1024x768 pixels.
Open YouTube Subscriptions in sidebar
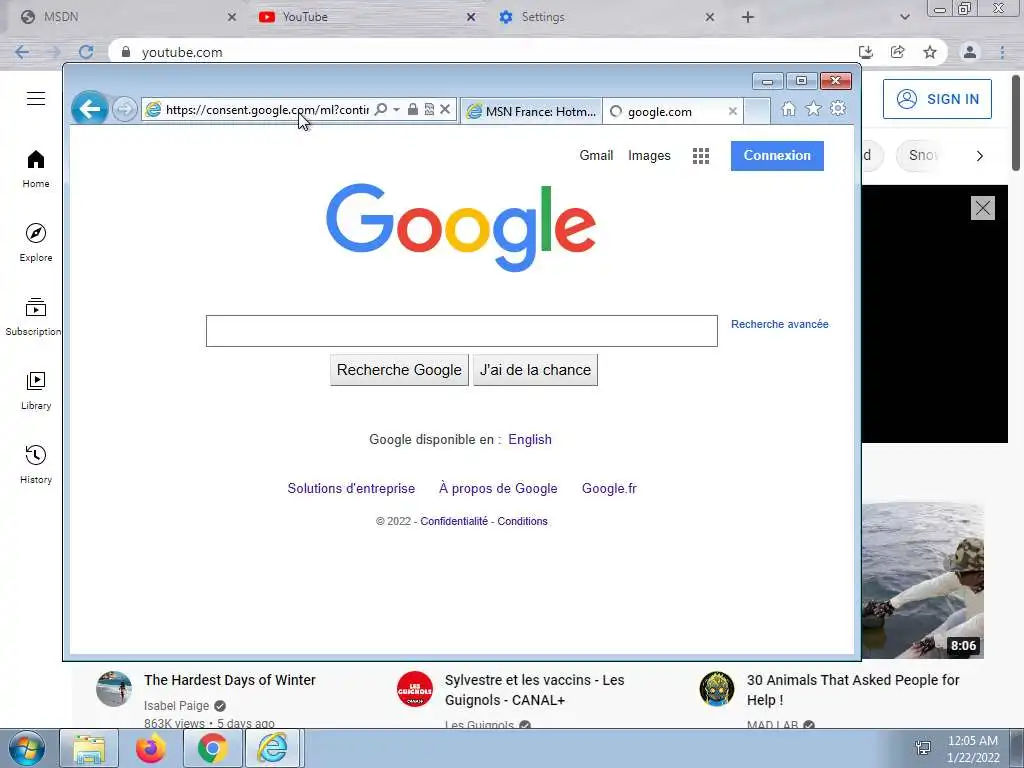pyautogui.click(x=34, y=317)
